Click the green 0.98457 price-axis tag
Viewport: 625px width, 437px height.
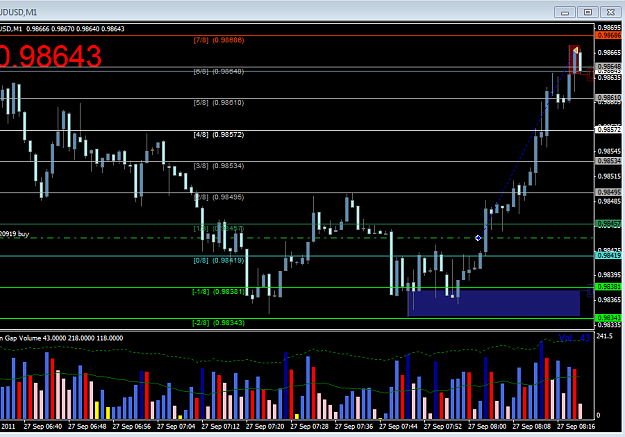[x=609, y=224]
